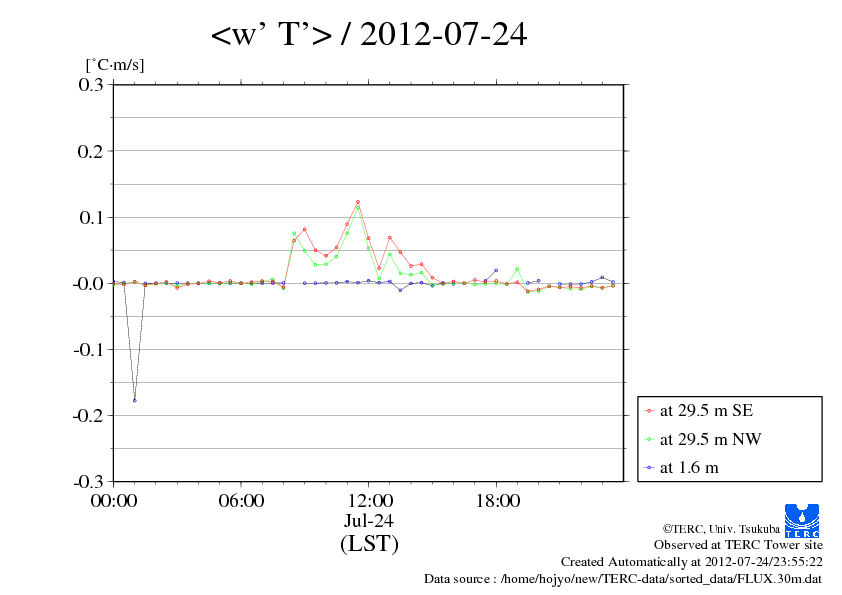This screenshot has height=595, width=842.
Task: Click the 'Jul-24' date label
Action: pos(369,521)
